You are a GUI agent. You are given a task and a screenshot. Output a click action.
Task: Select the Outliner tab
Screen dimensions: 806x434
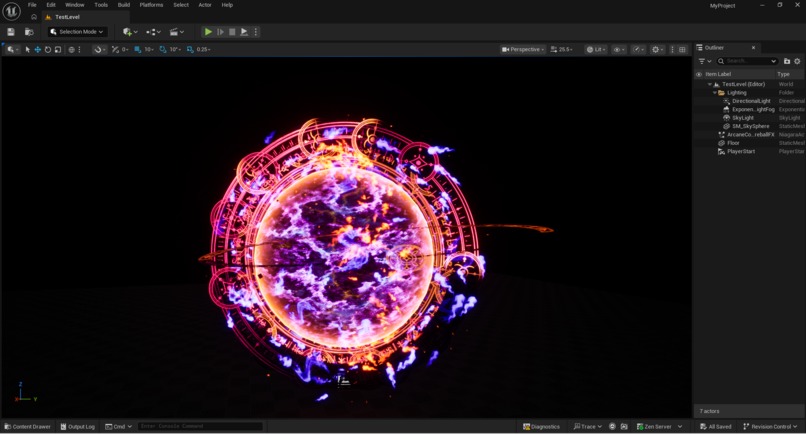(727, 47)
